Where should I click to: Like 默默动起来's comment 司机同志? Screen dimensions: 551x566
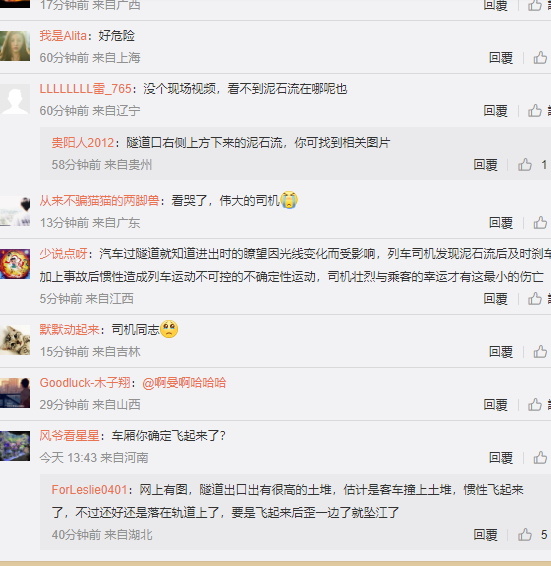pos(540,352)
